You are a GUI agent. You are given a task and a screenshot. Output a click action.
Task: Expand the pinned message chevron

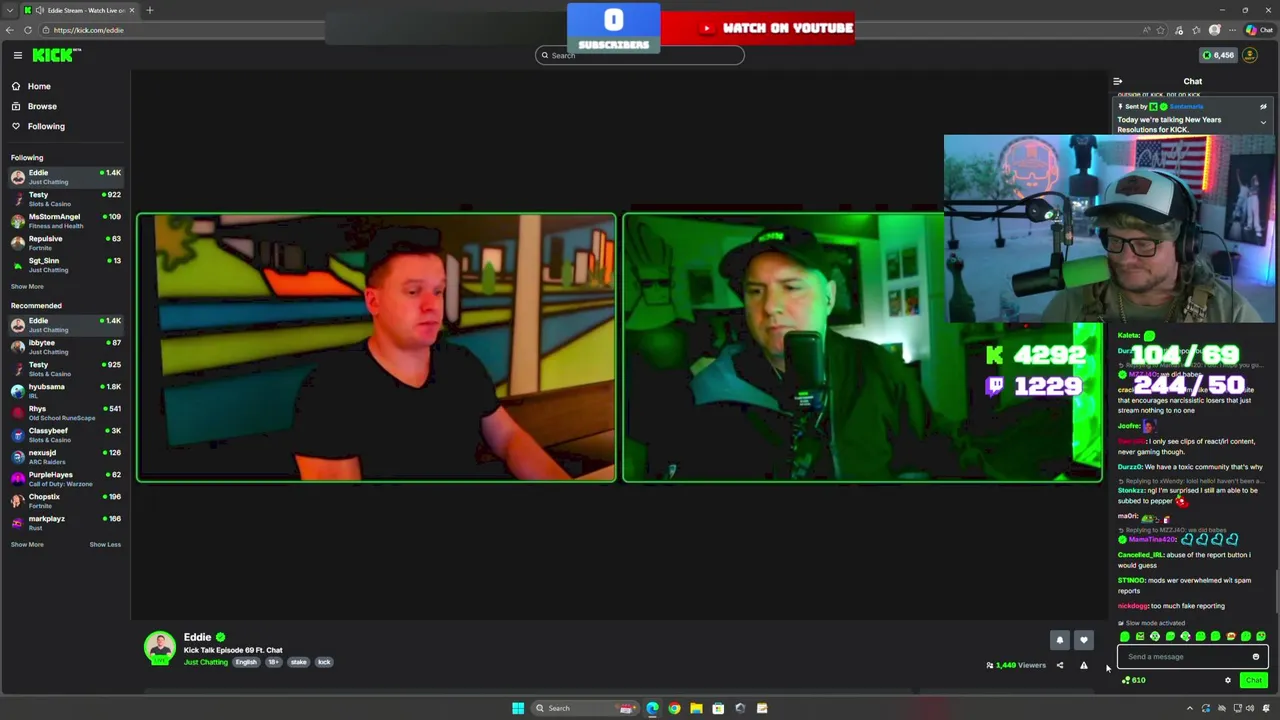tap(1263, 122)
